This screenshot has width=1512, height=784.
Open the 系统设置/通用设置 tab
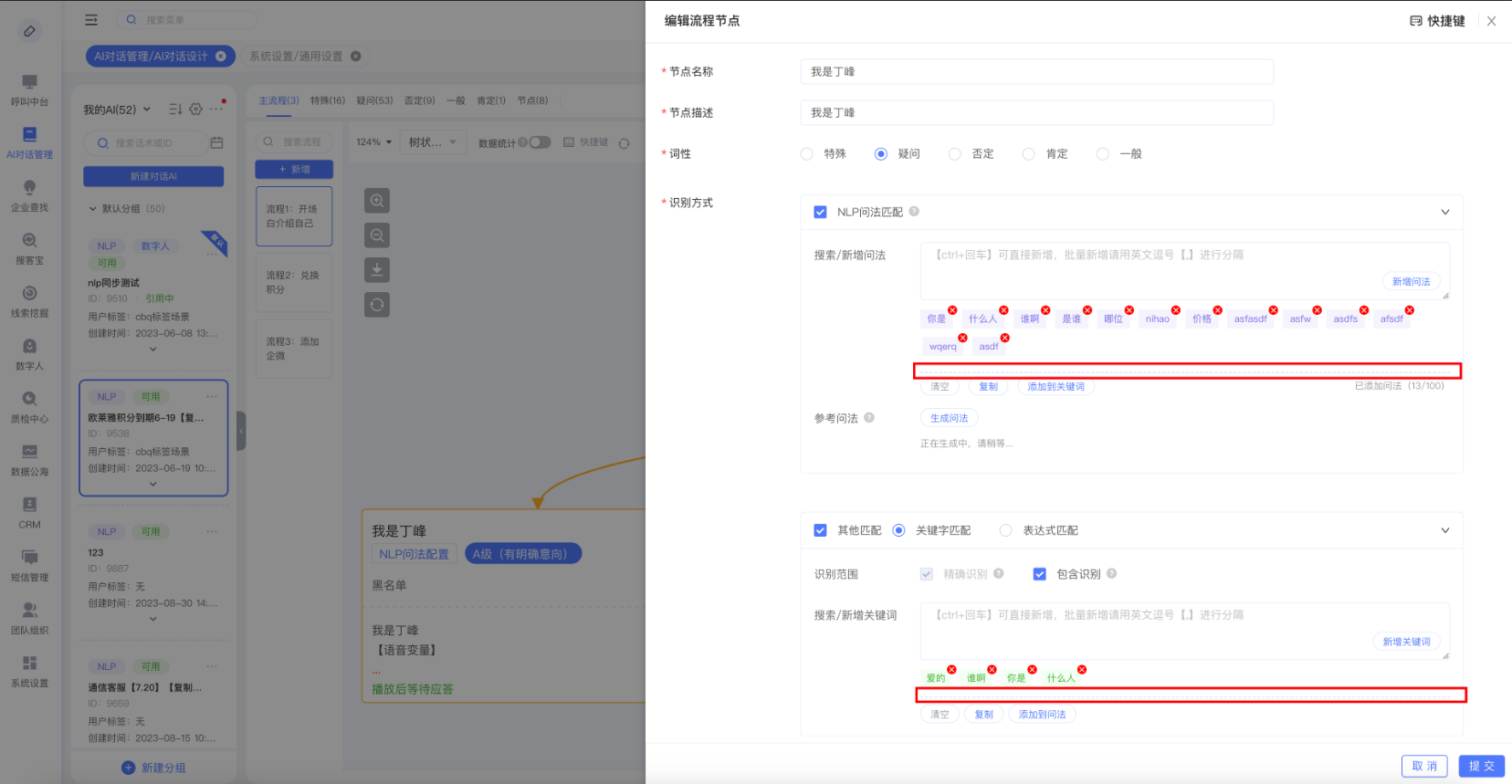pos(296,57)
